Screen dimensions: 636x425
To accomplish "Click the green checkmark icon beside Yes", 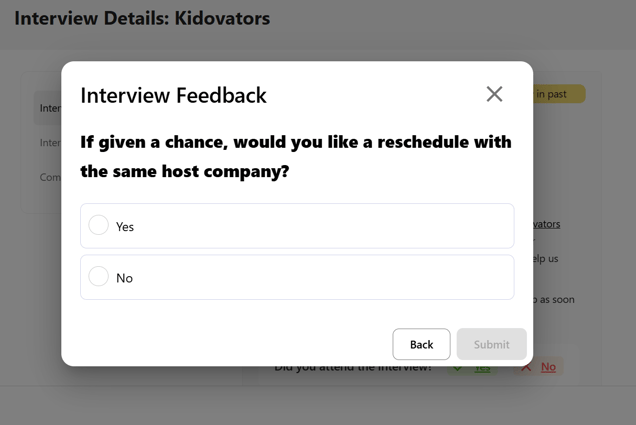I will (458, 369).
